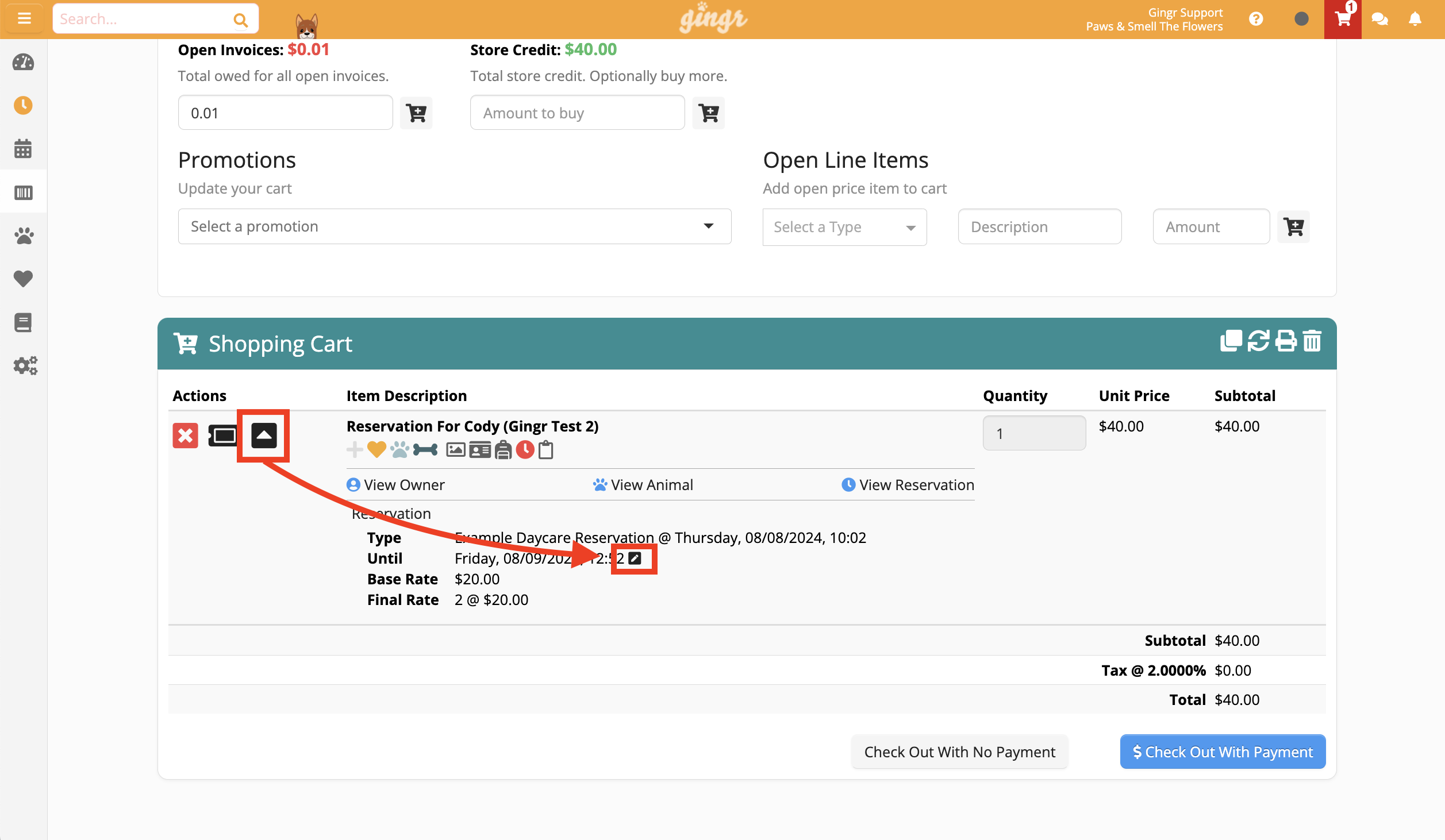Viewport: 1445px width, 840px height.
Task: Click the dog mascot icon near search
Action: click(306, 26)
